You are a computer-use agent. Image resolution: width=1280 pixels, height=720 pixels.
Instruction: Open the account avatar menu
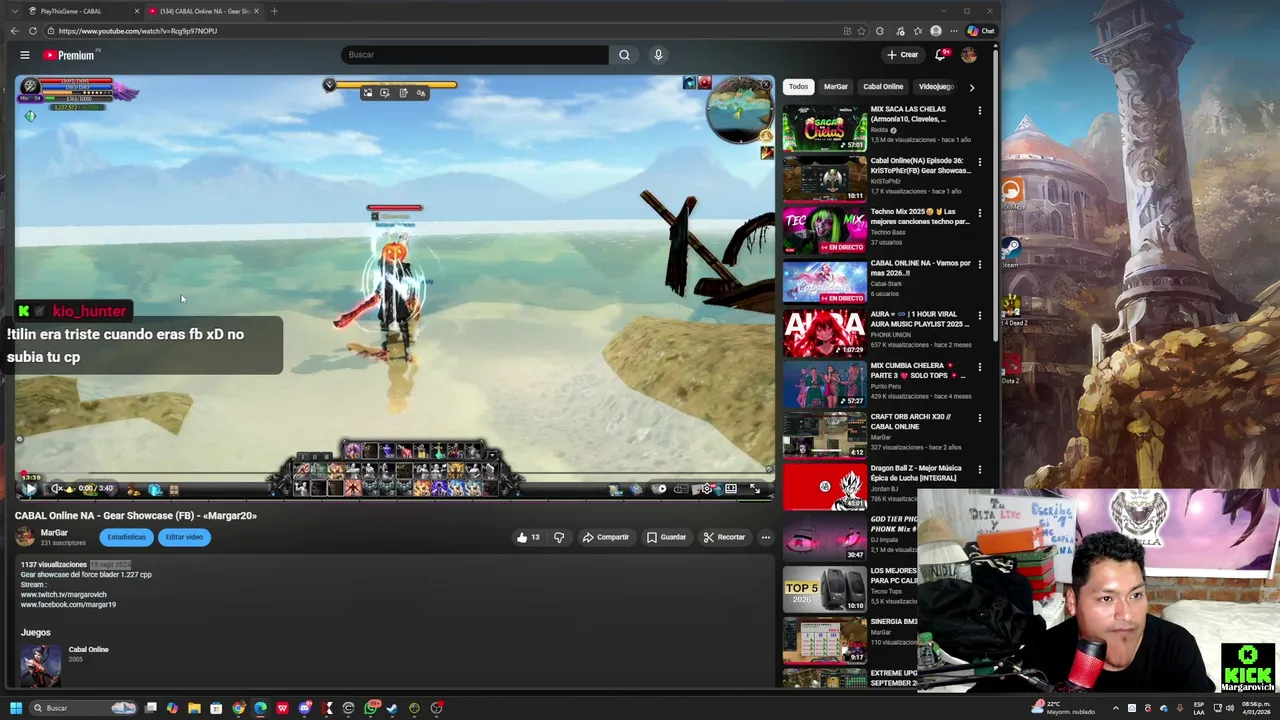(968, 55)
